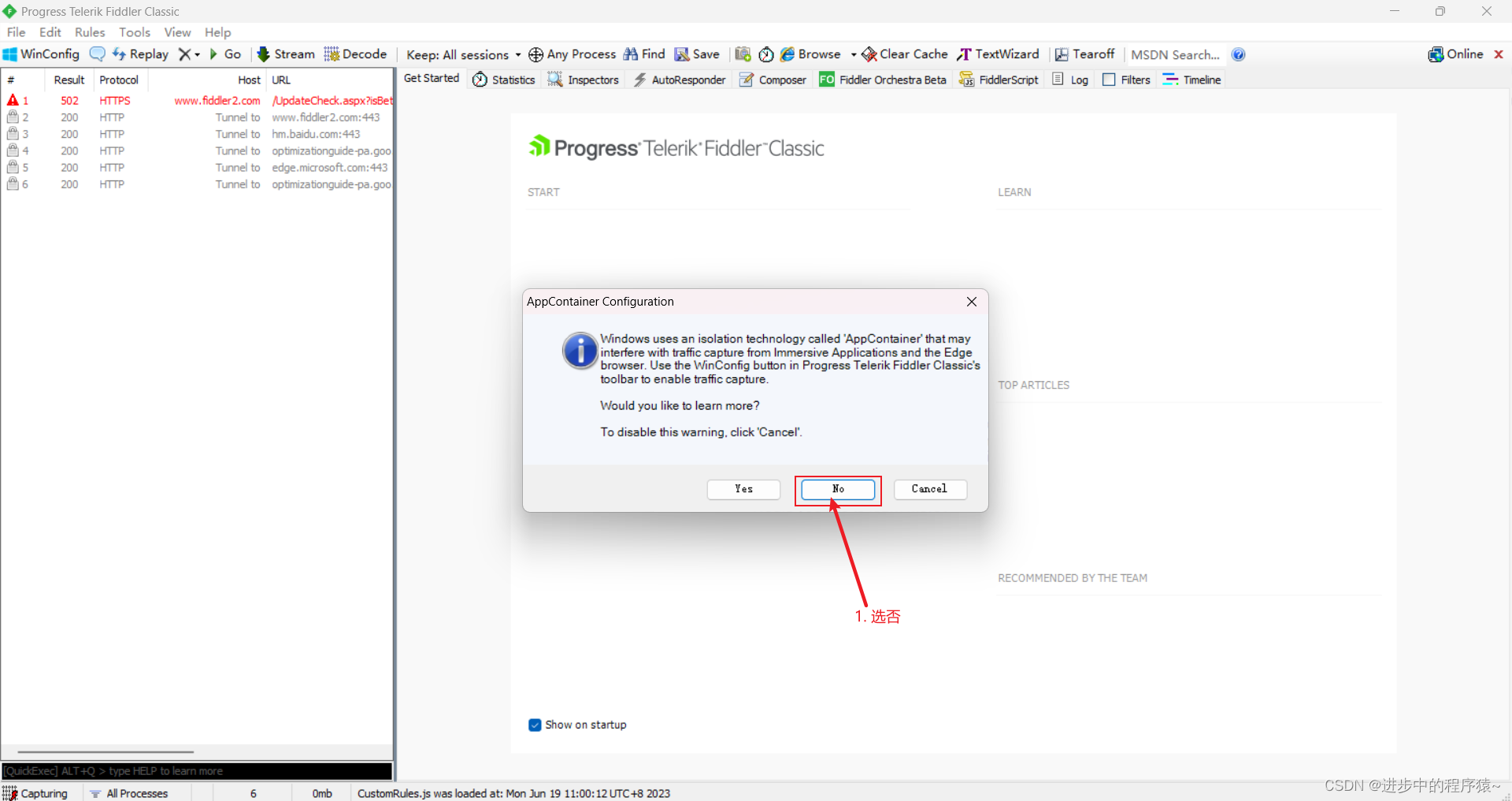1512x801 pixels.
Task: Toggle Decode sessions
Action: pyautogui.click(x=355, y=54)
